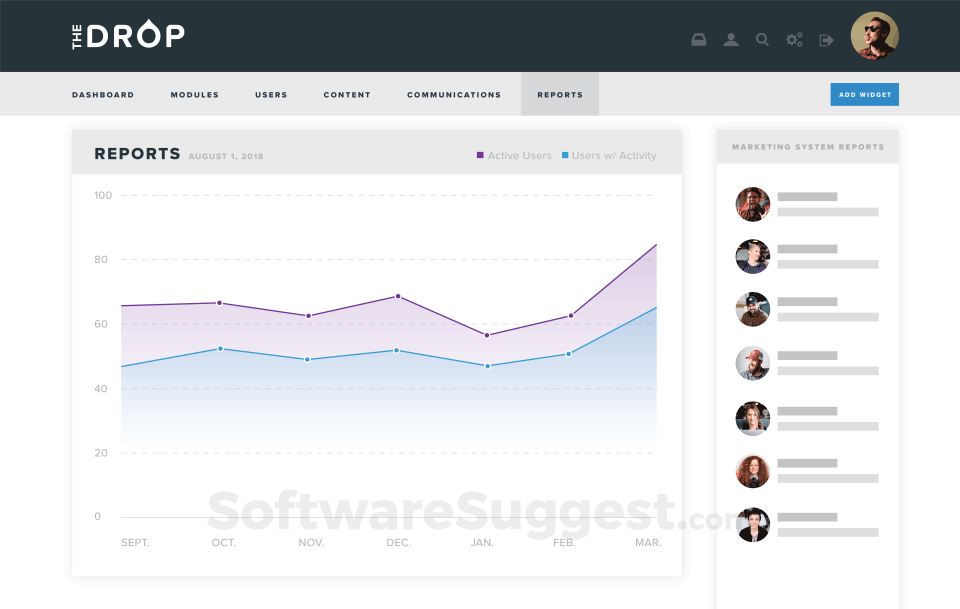Select the red-cap bearded user avatar

pyautogui.click(x=752, y=363)
